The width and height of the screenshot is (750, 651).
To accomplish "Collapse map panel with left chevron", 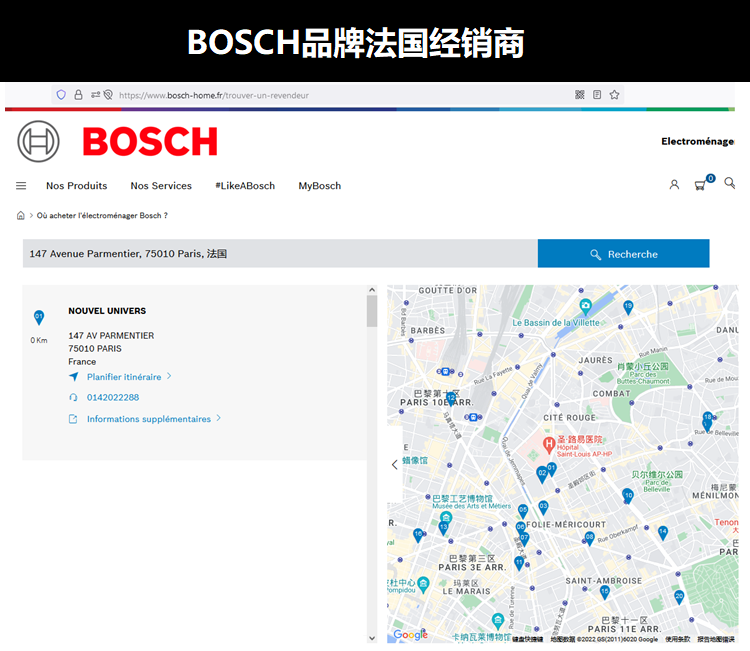I will coord(395,464).
